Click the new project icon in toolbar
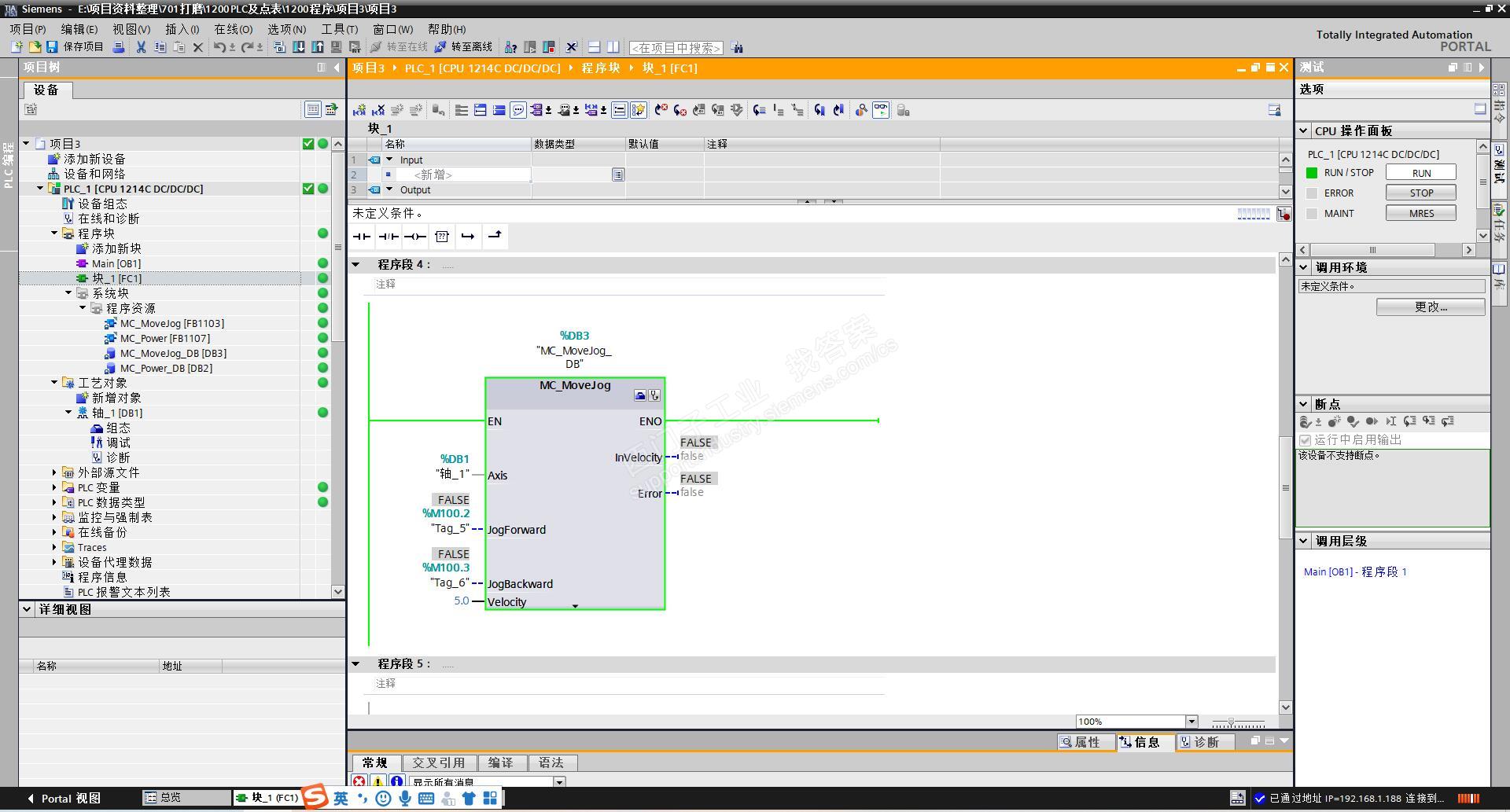This screenshot has width=1510, height=812. click(17, 47)
